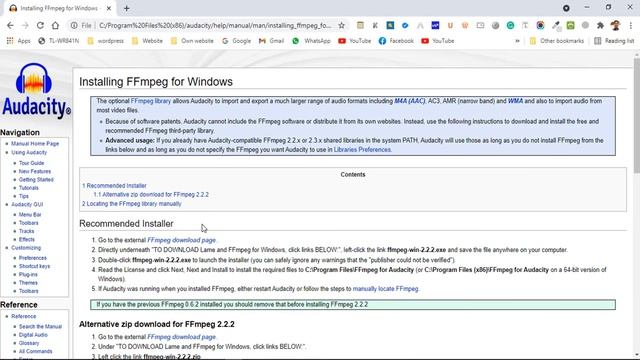Open the Google bookmark
Viewport: 640px width, 360px height.
pyautogui.click(x=236, y=41)
